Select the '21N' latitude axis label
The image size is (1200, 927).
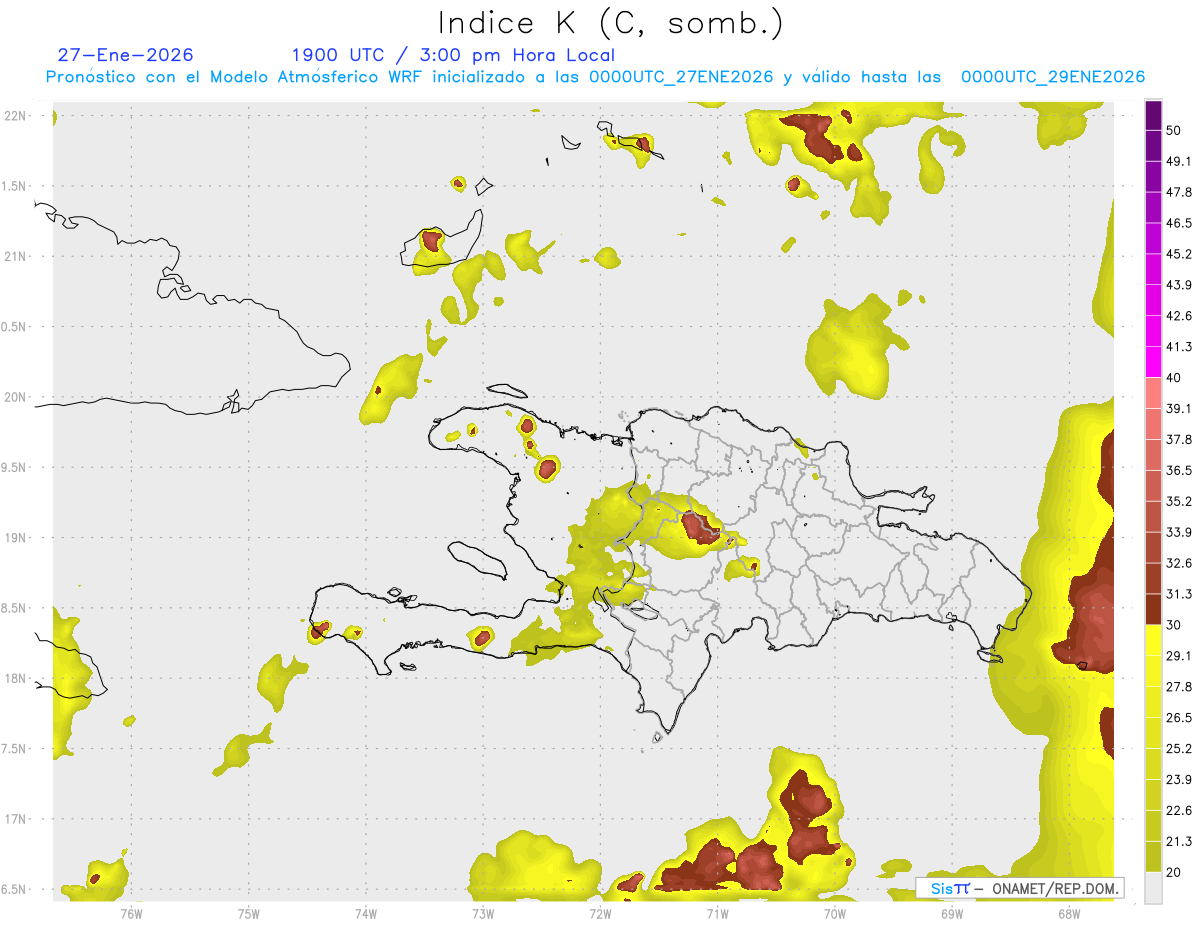pos(15,256)
